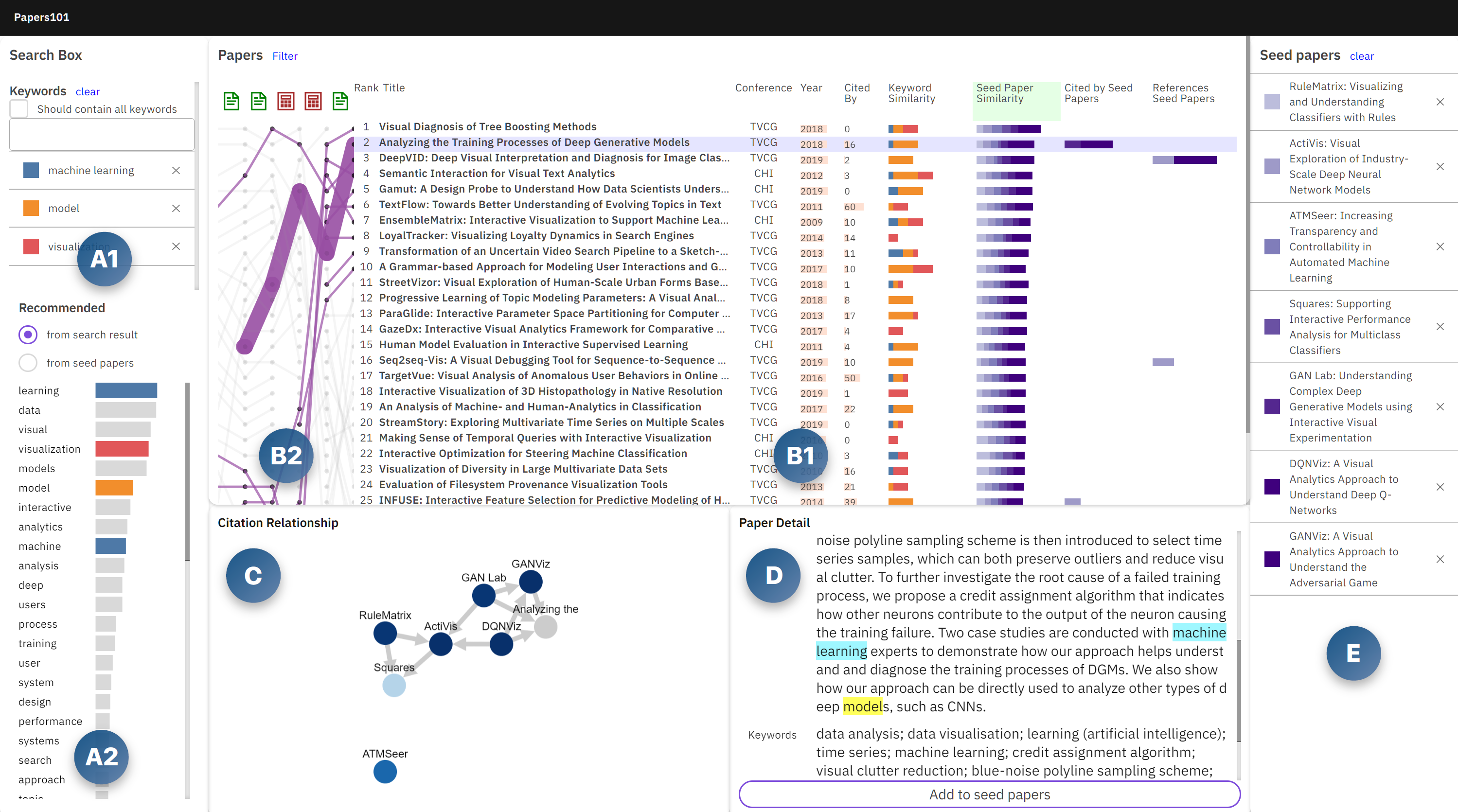The image size is (1458, 812).
Task: Clear all keywords via clear link
Action: (88, 92)
